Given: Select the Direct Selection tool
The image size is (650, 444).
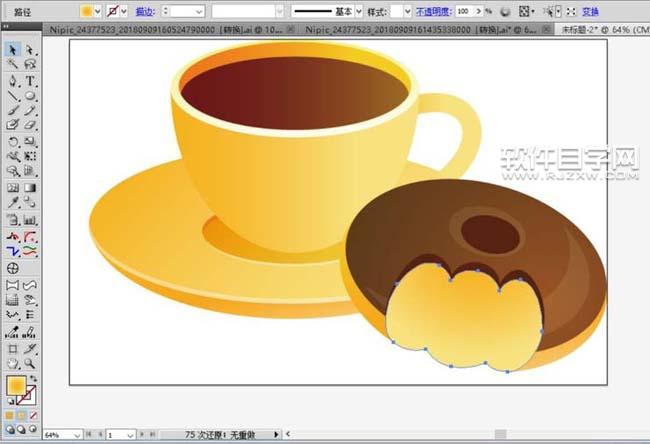Looking at the screenshot, I should click(x=29, y=50).
